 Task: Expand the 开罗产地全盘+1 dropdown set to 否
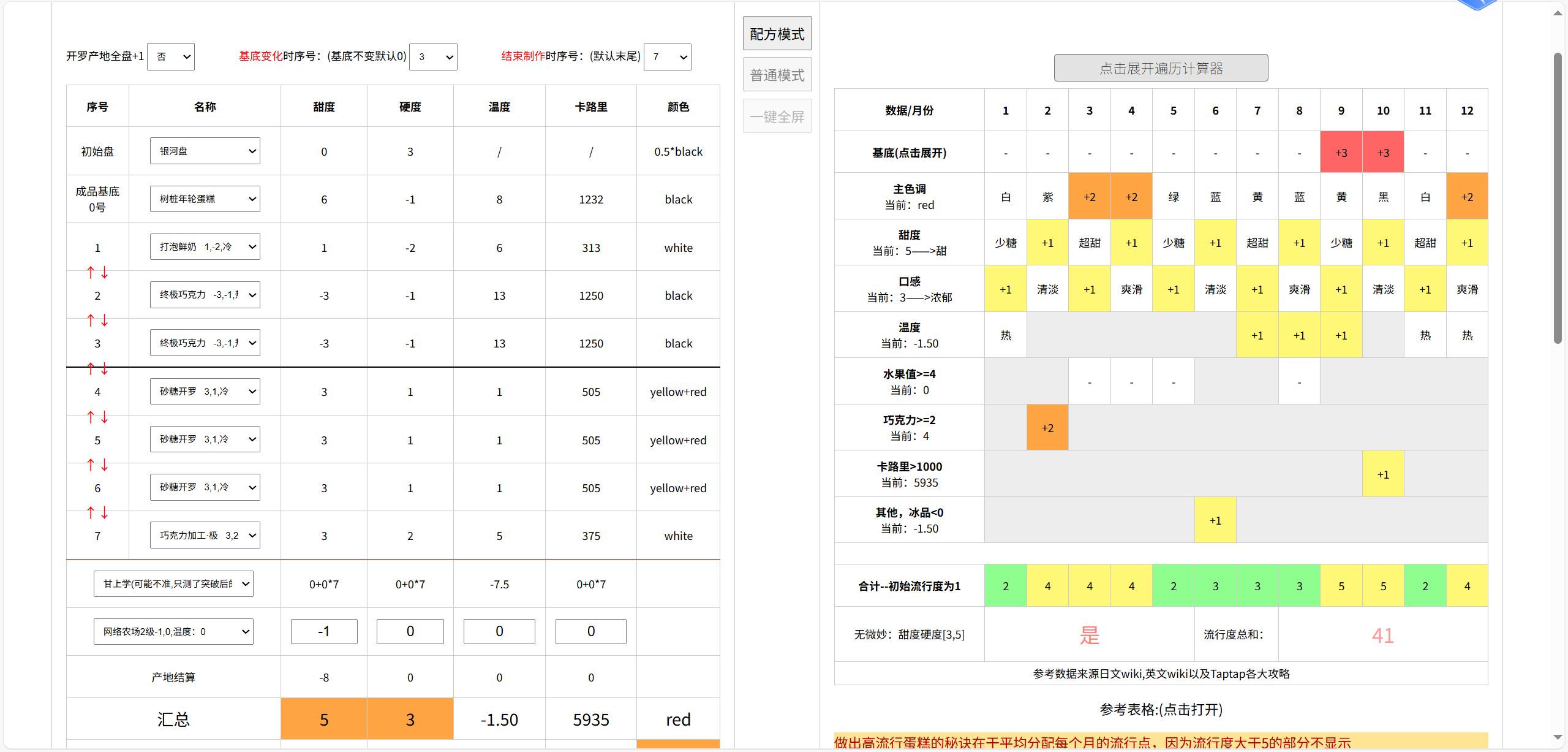pyautogui.click(x=171, y=56)
